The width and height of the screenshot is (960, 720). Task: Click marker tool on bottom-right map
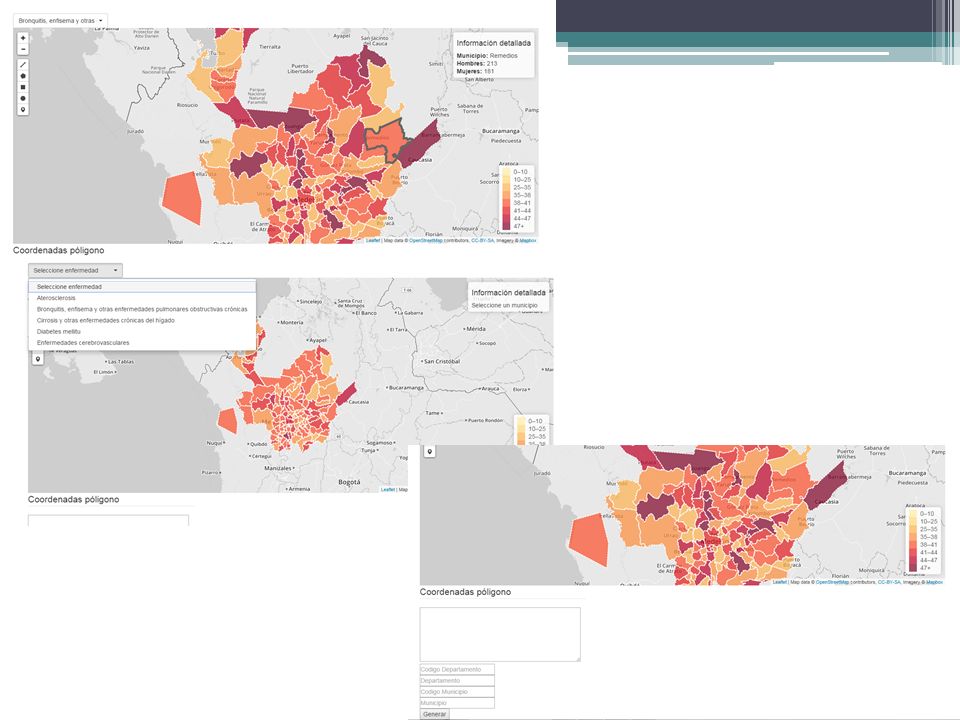[430, 452]
